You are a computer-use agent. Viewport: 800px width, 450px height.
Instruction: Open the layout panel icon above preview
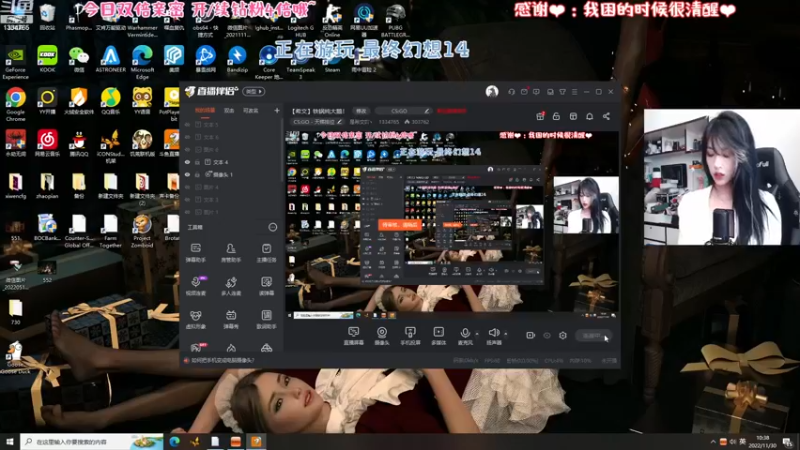coord(573,116)
